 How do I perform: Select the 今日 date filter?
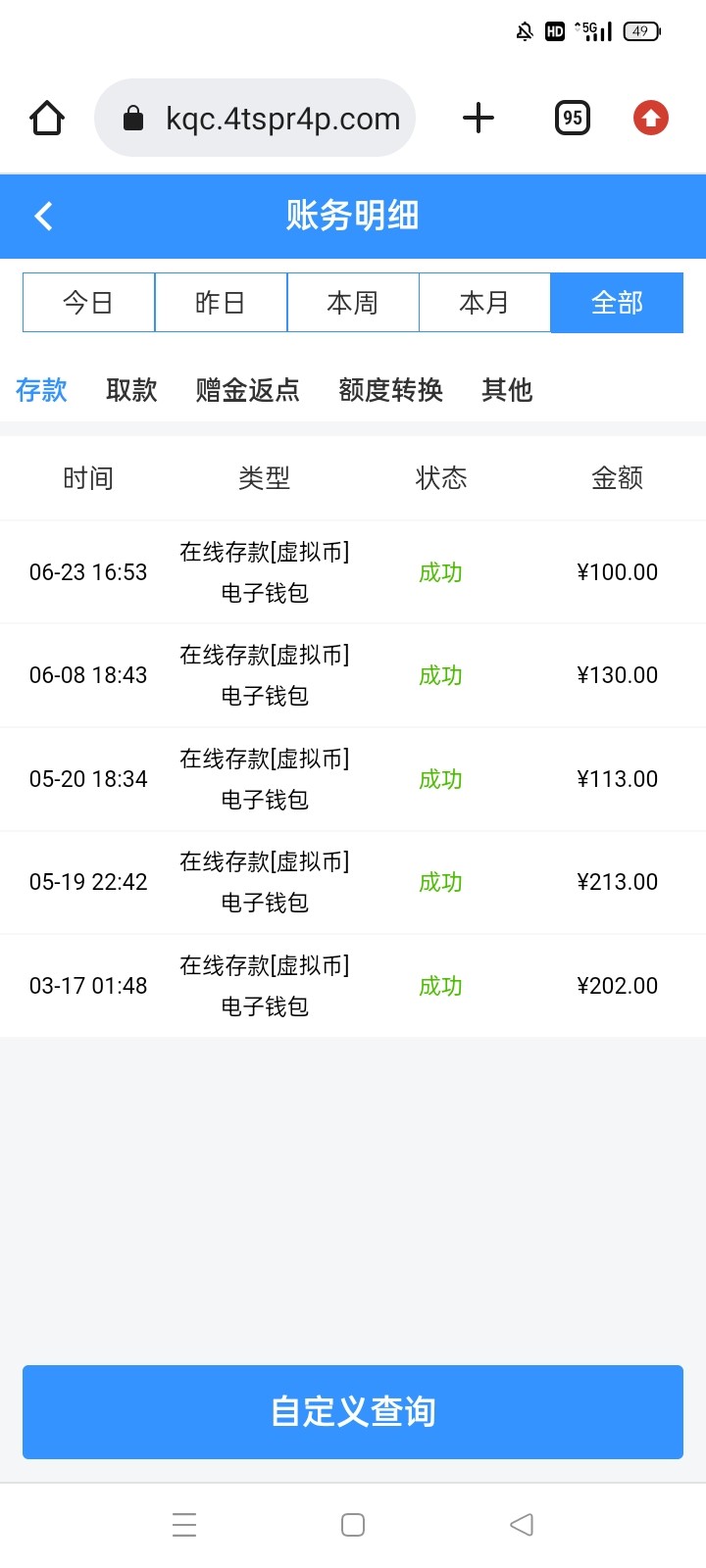tap(88, 303)
